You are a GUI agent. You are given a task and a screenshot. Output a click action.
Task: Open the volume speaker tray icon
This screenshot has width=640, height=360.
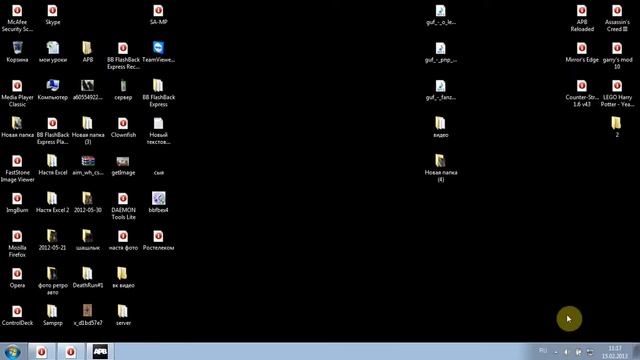[567, 352]
